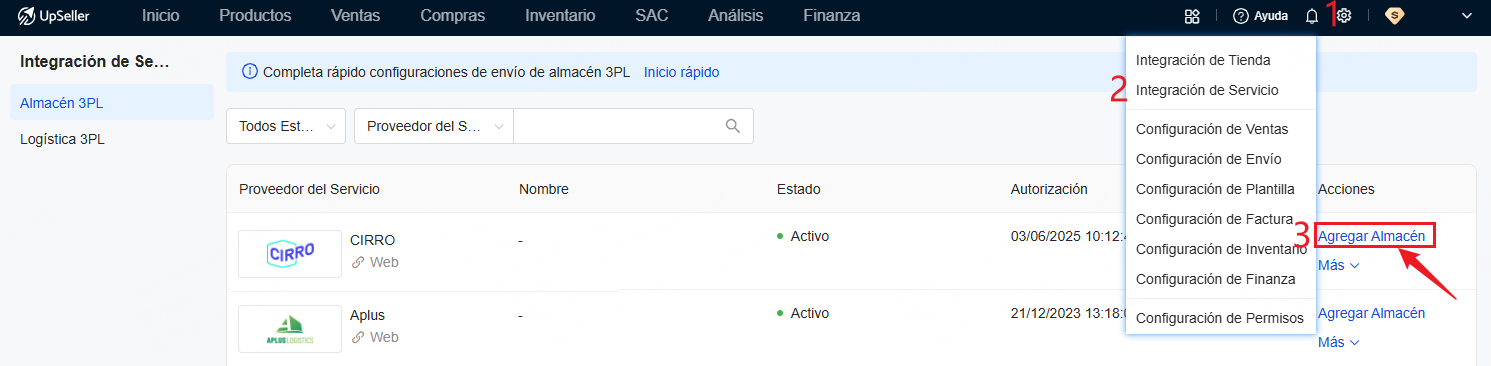This screenshot has width=1491, height=366.
Task: Click the search magnifier icon
Action: (x=733, y=126)
